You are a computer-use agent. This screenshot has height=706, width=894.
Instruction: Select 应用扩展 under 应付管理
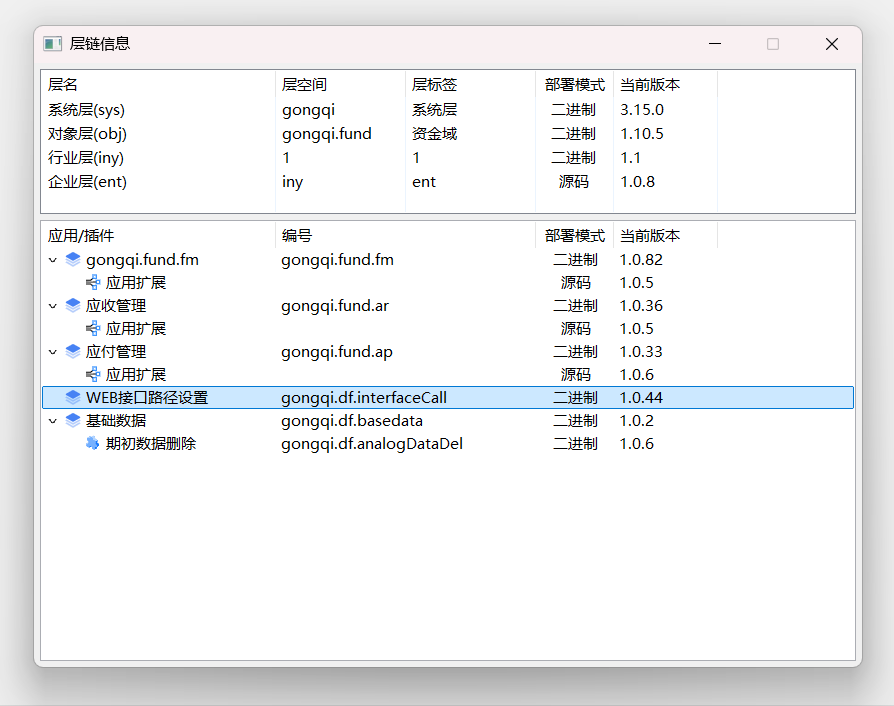[136, 375]
